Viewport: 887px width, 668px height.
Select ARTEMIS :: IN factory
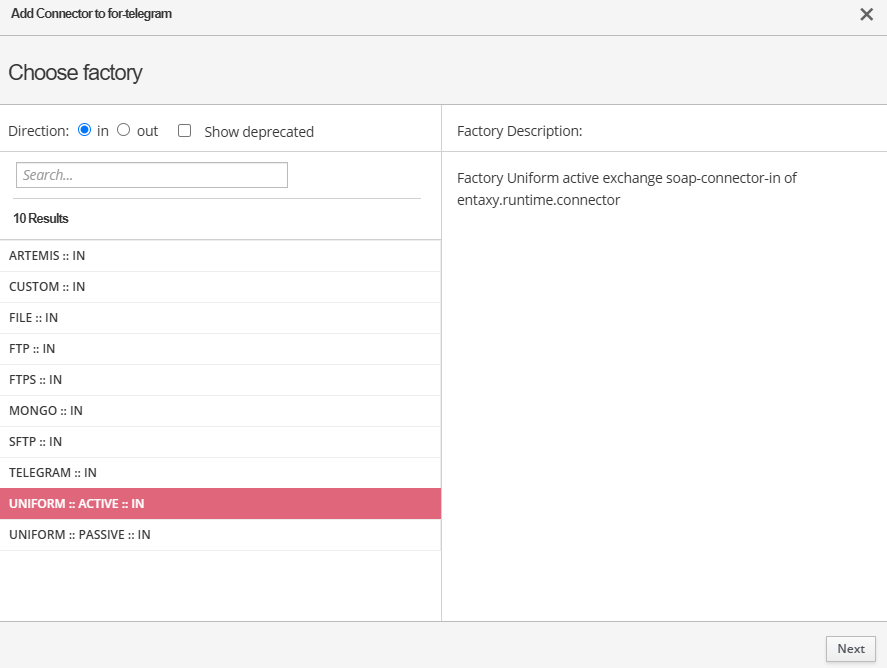47,256
